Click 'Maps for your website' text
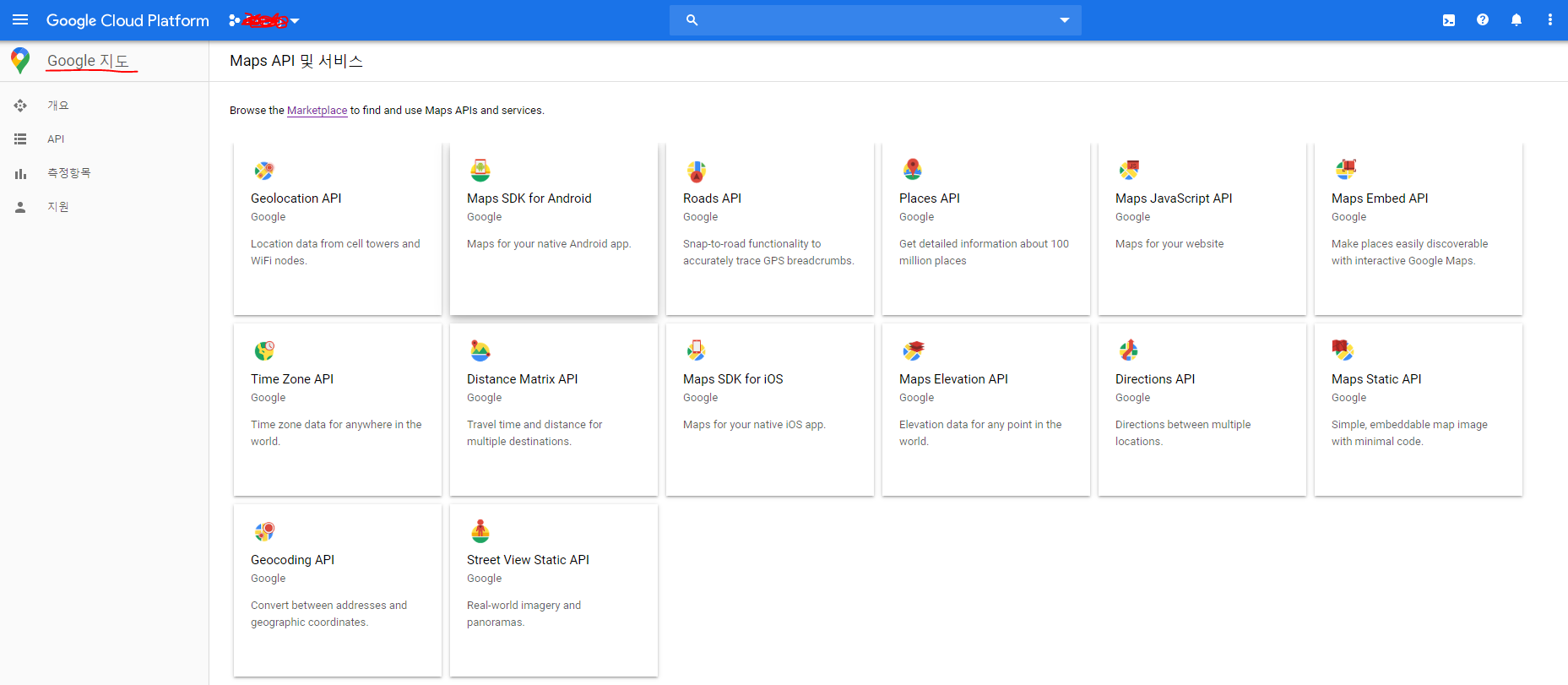The height and width of the screenshot is (685, 1568). (1169, 244)
